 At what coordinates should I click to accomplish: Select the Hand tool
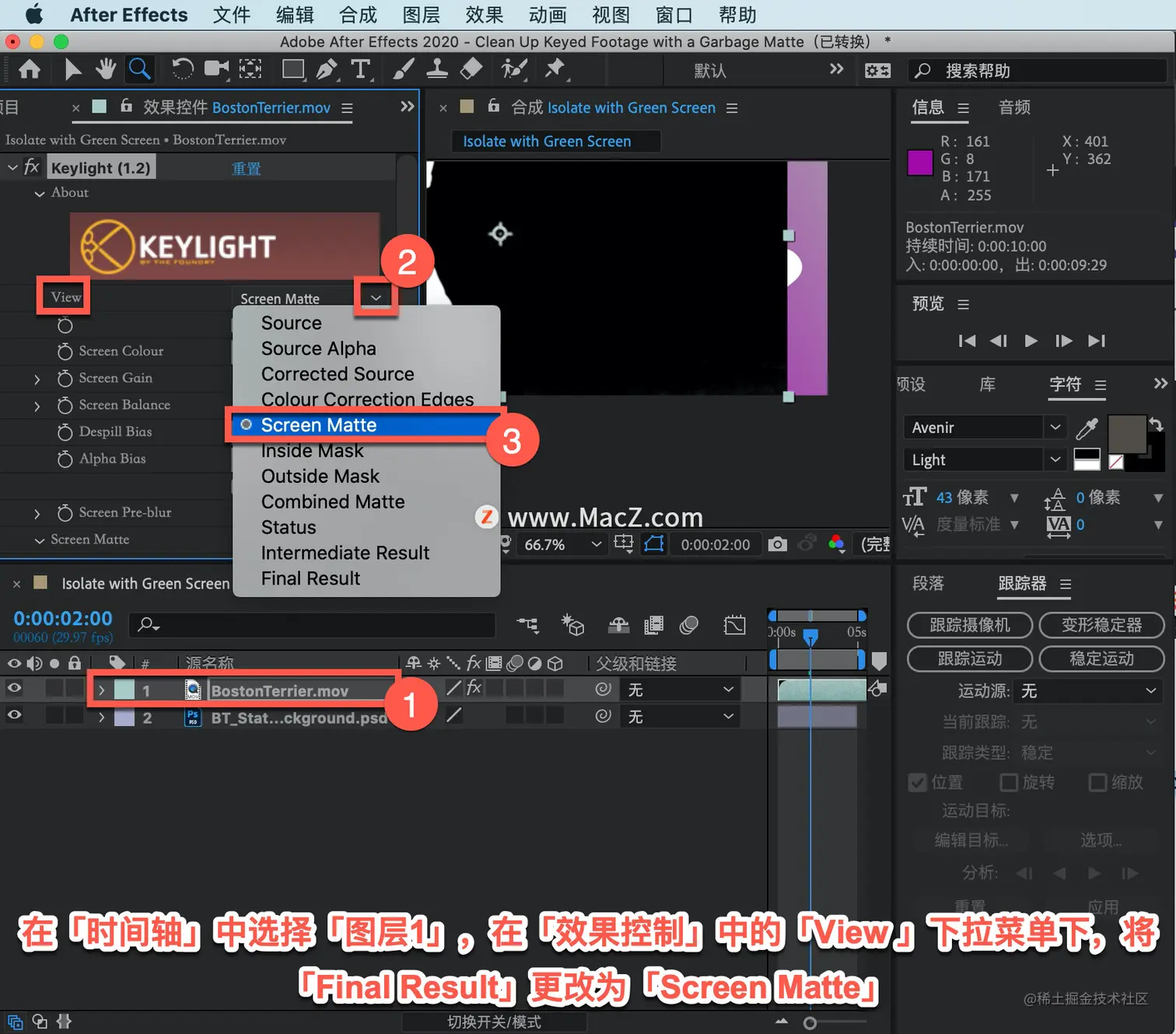coord(106,70)
